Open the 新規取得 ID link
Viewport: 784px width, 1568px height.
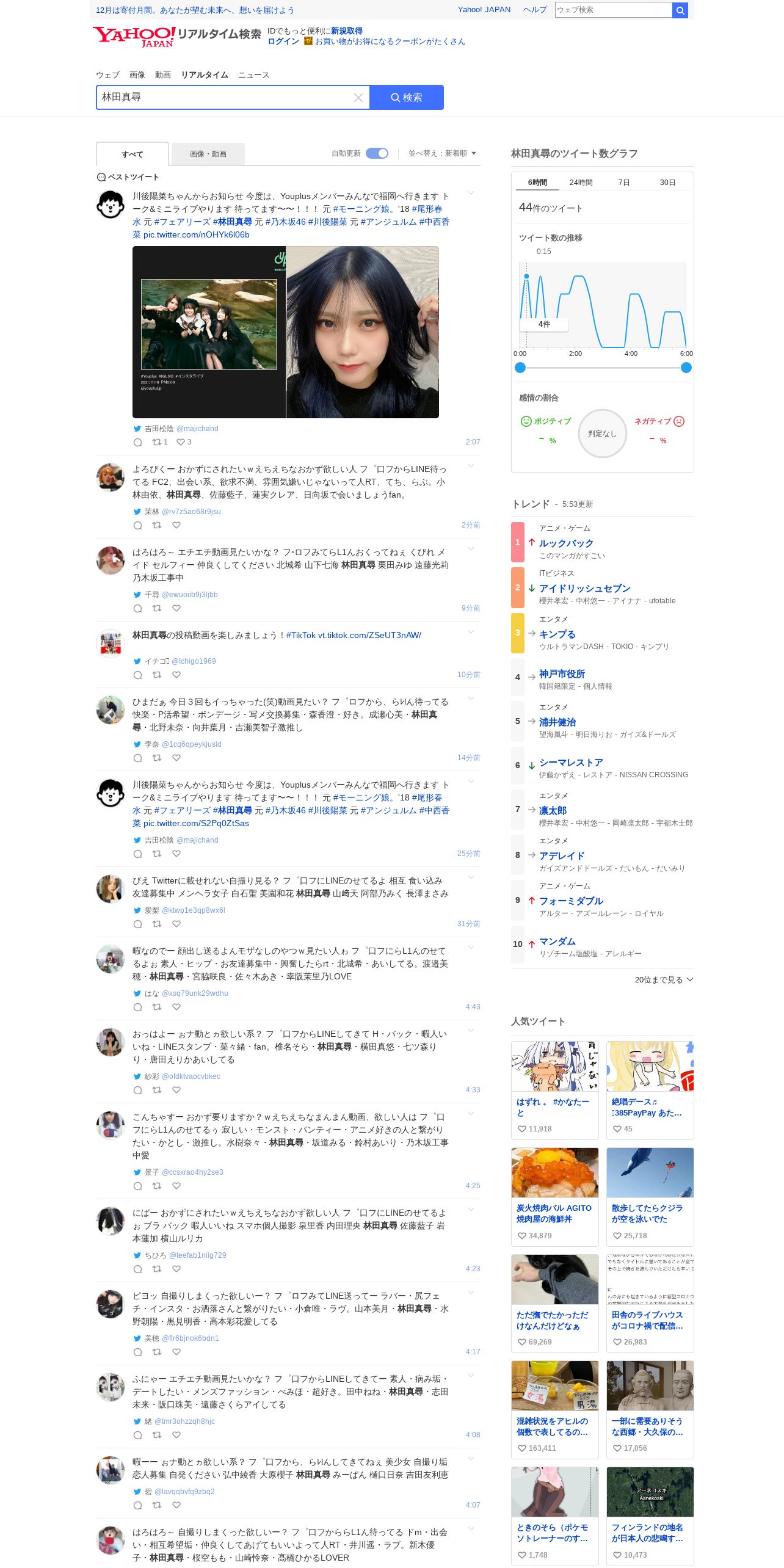coord(347,31)
